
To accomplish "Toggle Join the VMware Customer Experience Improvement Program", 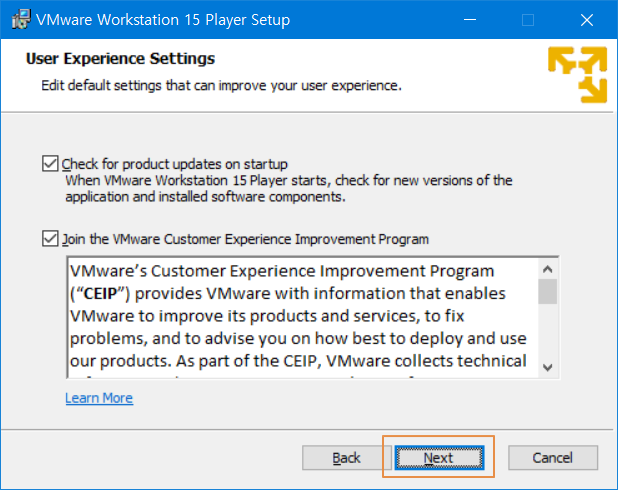I will pyautogui.click(x=50, y=239).
